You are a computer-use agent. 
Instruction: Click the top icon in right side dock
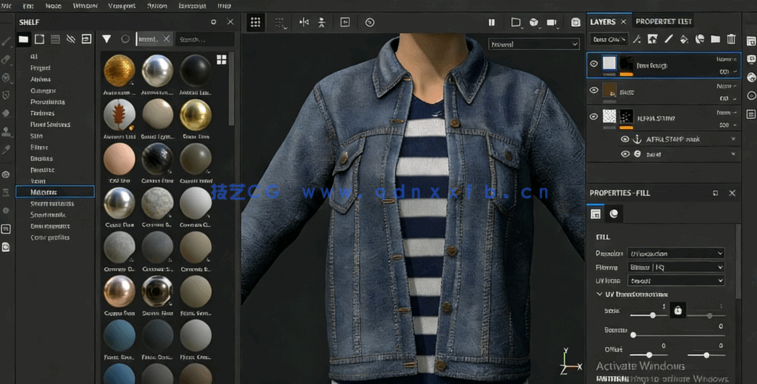751,42
